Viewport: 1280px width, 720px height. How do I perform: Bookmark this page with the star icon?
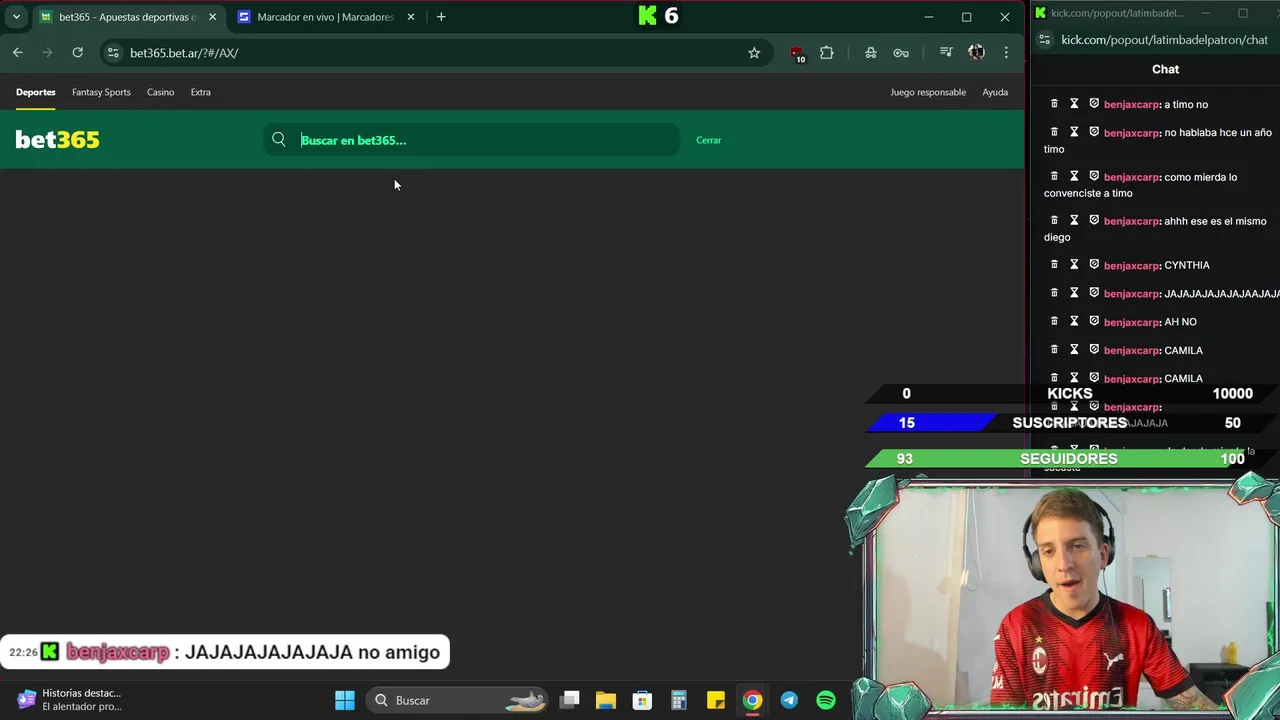pyautogui.click(x=754, y=53)
